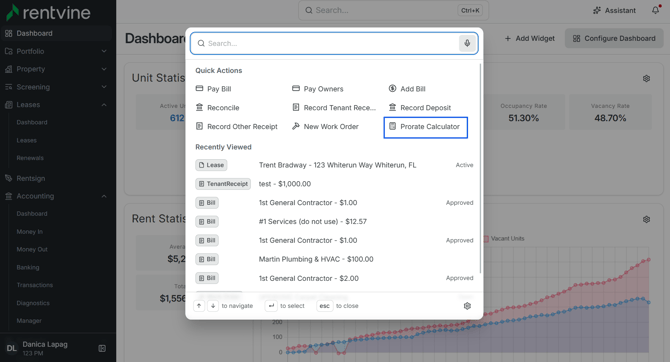The height and width of the screenshot is (362, 670).
Task: Open Pay Owners quick action
Action: coord(317,89)
